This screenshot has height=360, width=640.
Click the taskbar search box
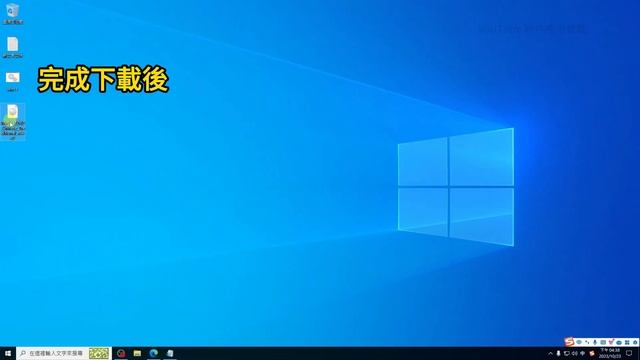(x=64, y=353)
